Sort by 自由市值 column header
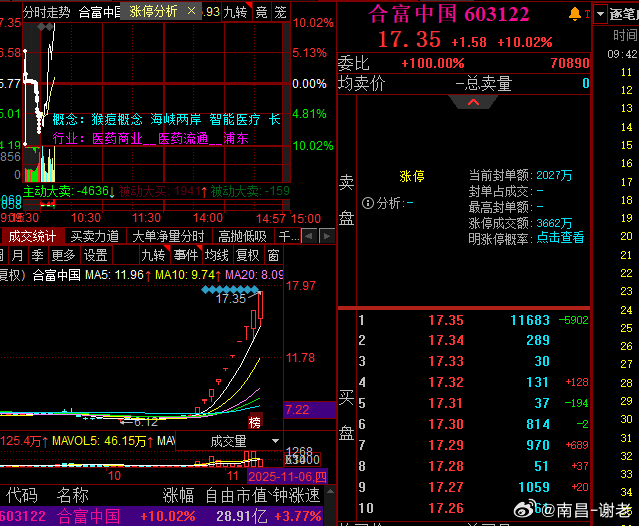639x526 pixels. pos(237,495)
